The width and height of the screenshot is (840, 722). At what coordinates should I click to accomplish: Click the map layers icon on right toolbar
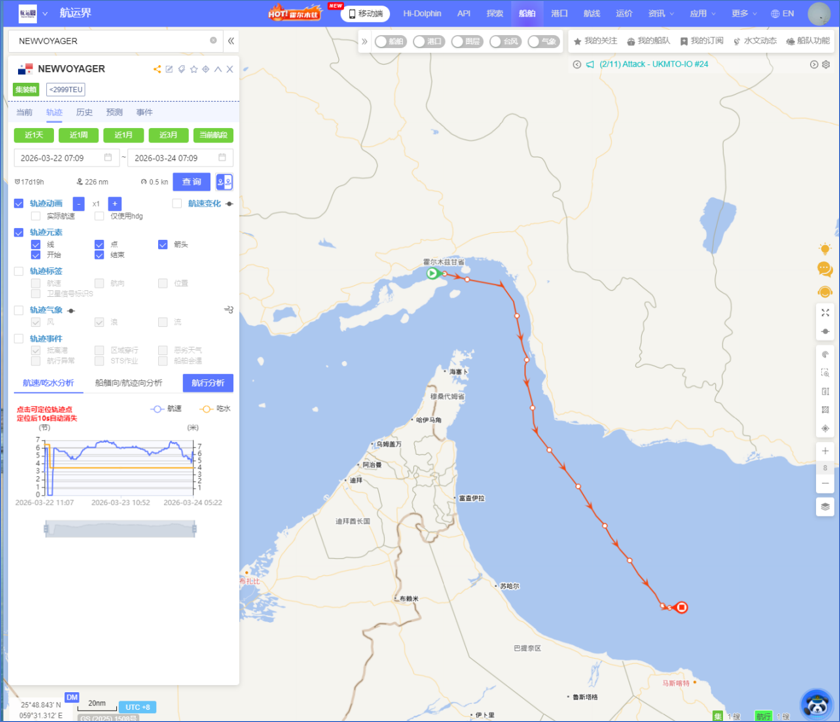[x=825, y=507]
